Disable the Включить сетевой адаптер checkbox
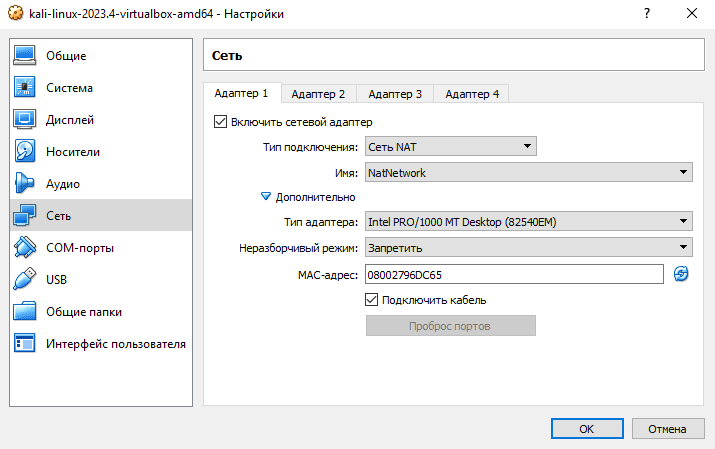Image resolution: width=715 pixels, height=449 pixels. (x=221, y=122)
